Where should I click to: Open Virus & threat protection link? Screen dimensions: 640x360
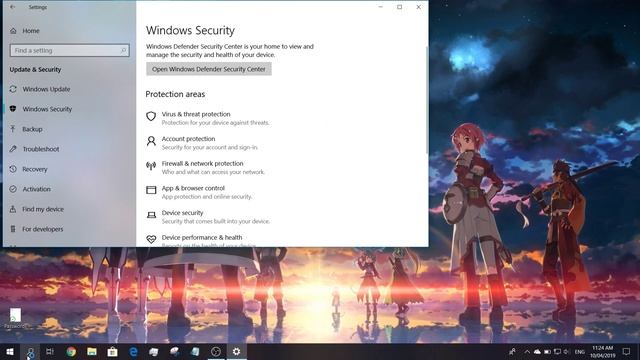click(x=196, y=114)
